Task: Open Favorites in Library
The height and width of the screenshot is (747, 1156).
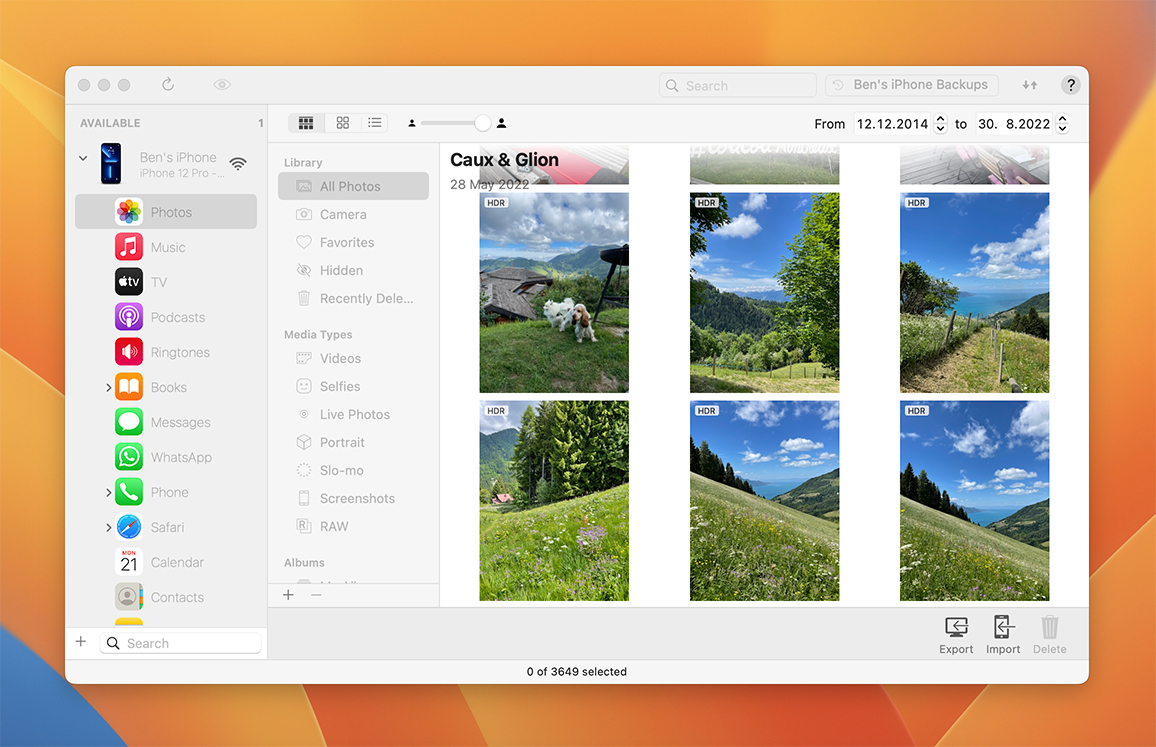Action: [x=353, y=242]
